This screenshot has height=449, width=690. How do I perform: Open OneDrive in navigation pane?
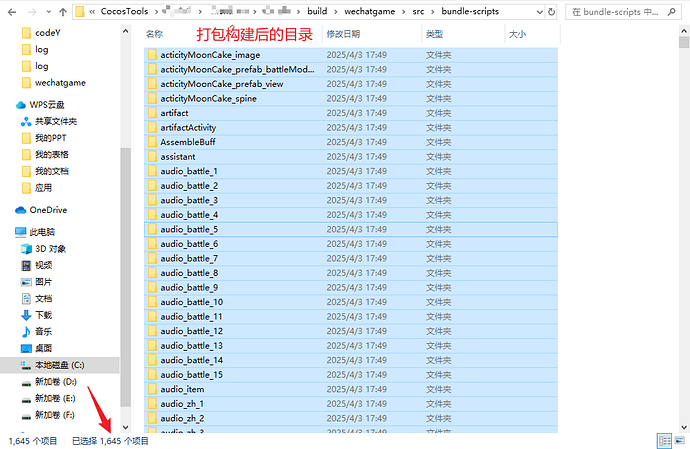(x=41, y=210)
